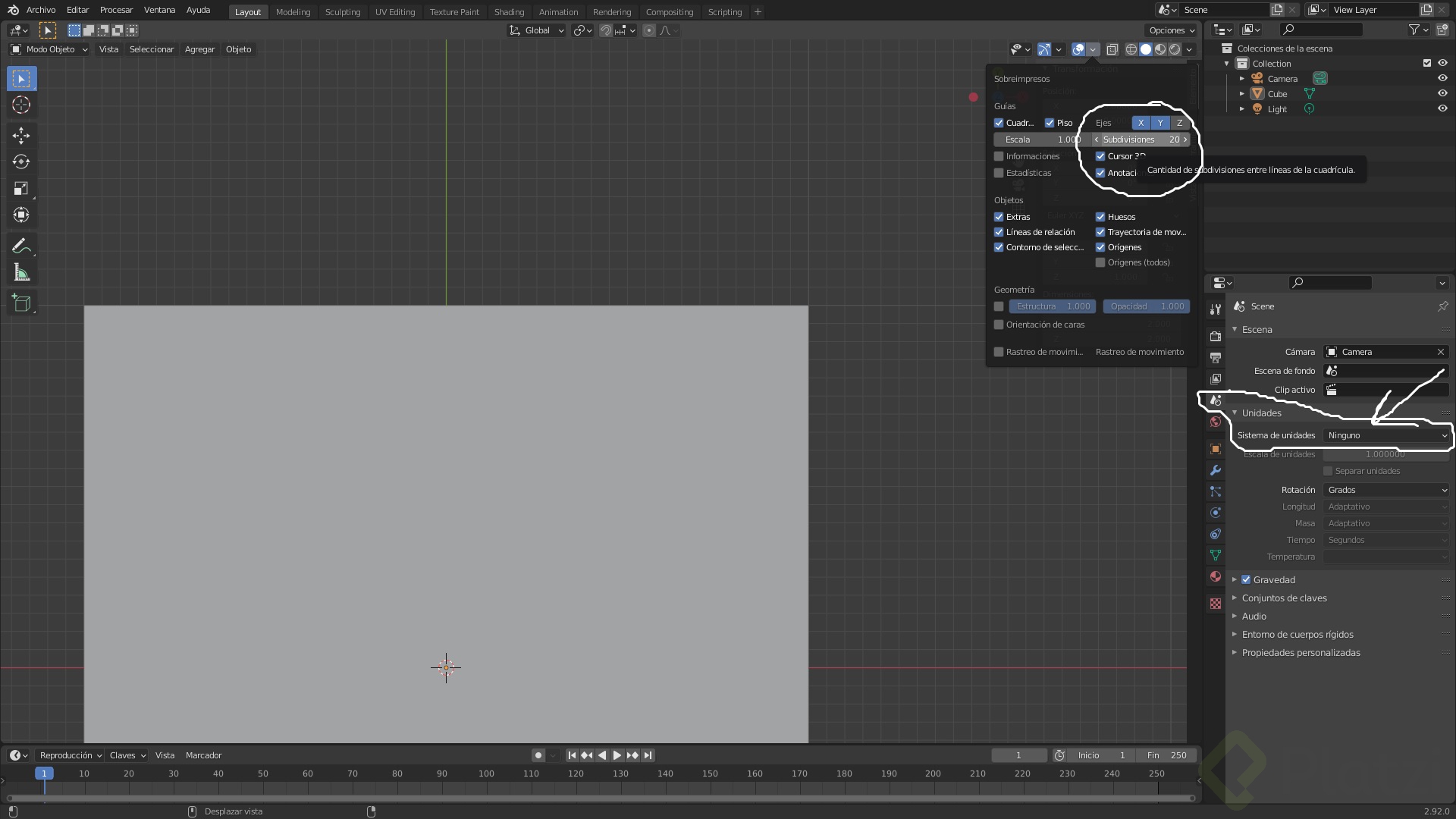Toggle the Z axis button

click(x=1179, y=123)
